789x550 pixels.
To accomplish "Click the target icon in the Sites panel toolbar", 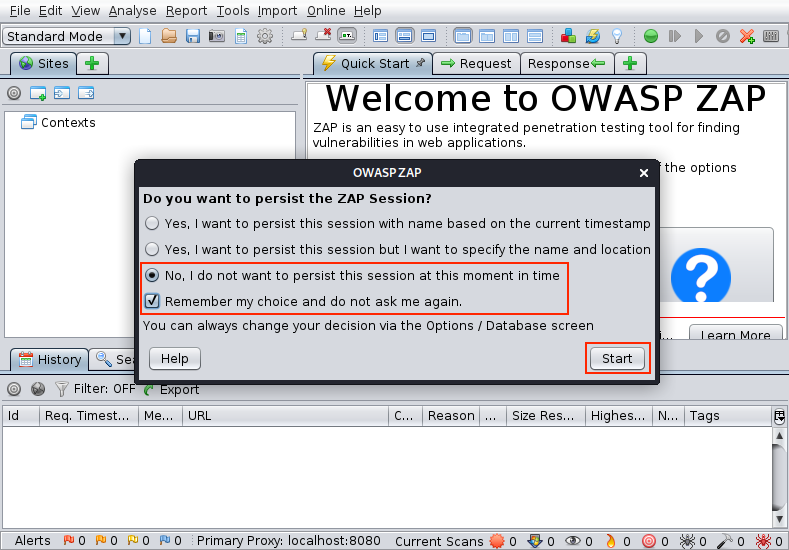I will (14, 93).
